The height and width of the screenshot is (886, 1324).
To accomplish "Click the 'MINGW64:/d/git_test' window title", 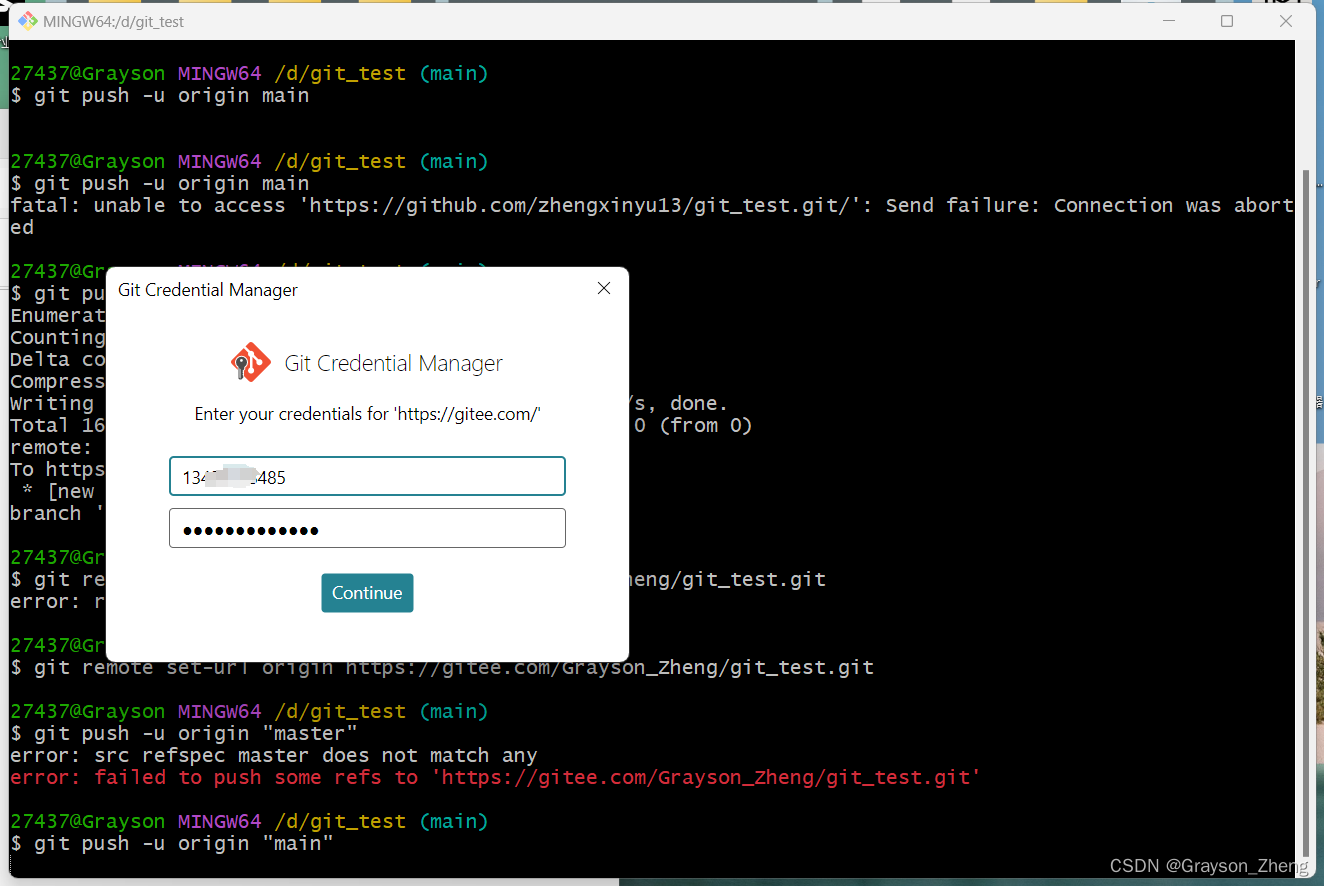I will tap(113, 21).
